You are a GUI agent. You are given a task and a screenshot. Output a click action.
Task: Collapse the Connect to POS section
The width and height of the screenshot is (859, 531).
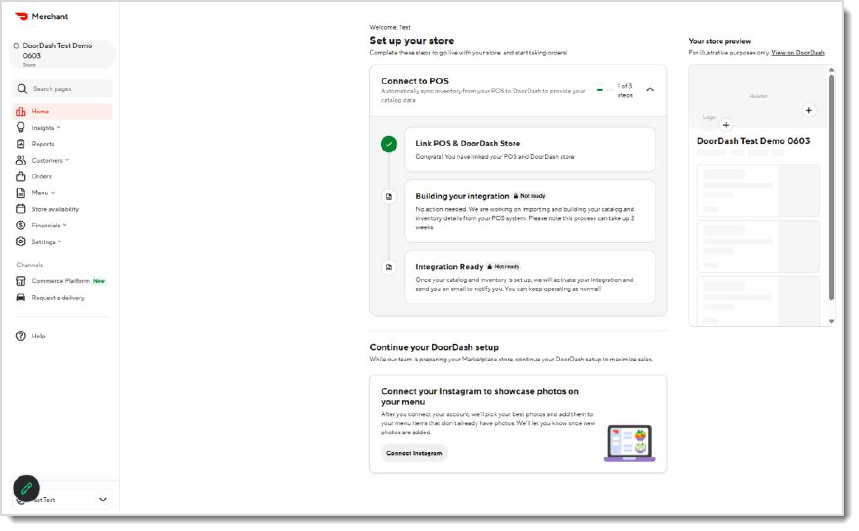point(650,90)
